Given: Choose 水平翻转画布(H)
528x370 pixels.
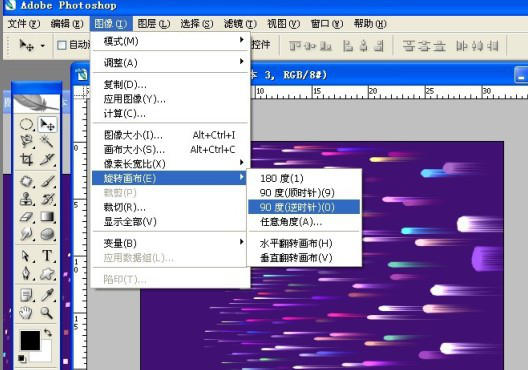Looking at the screenshot, I should pos(304,243).
